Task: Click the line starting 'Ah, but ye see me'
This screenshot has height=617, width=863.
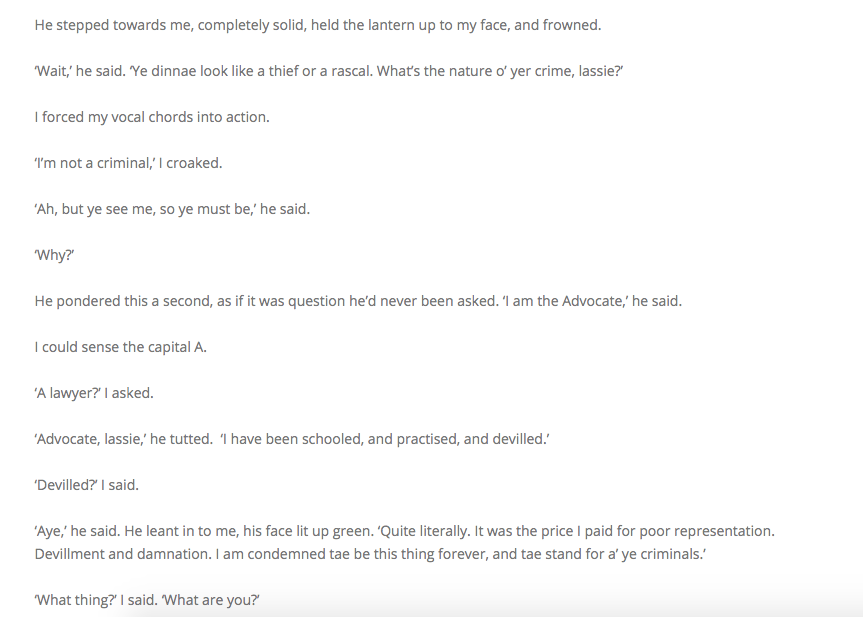Action: pyautogui.click(x=172, y=209)
